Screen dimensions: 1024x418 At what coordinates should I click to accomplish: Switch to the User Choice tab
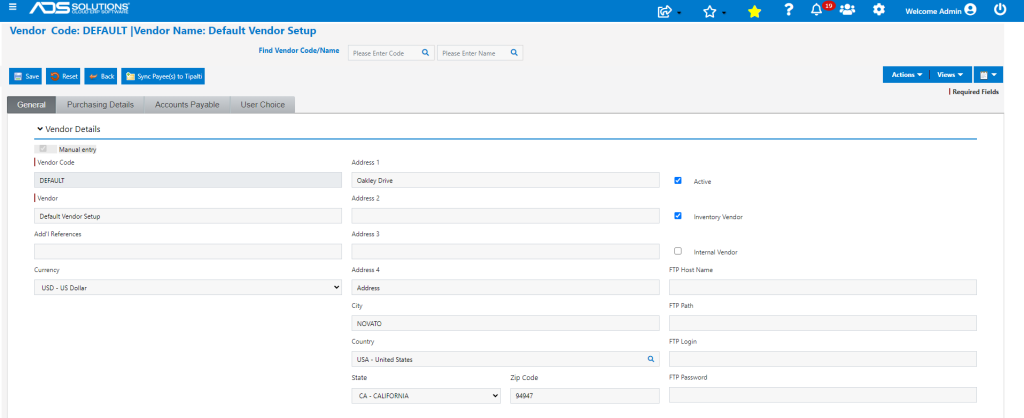pyautogui.click(x=263, y=104)
